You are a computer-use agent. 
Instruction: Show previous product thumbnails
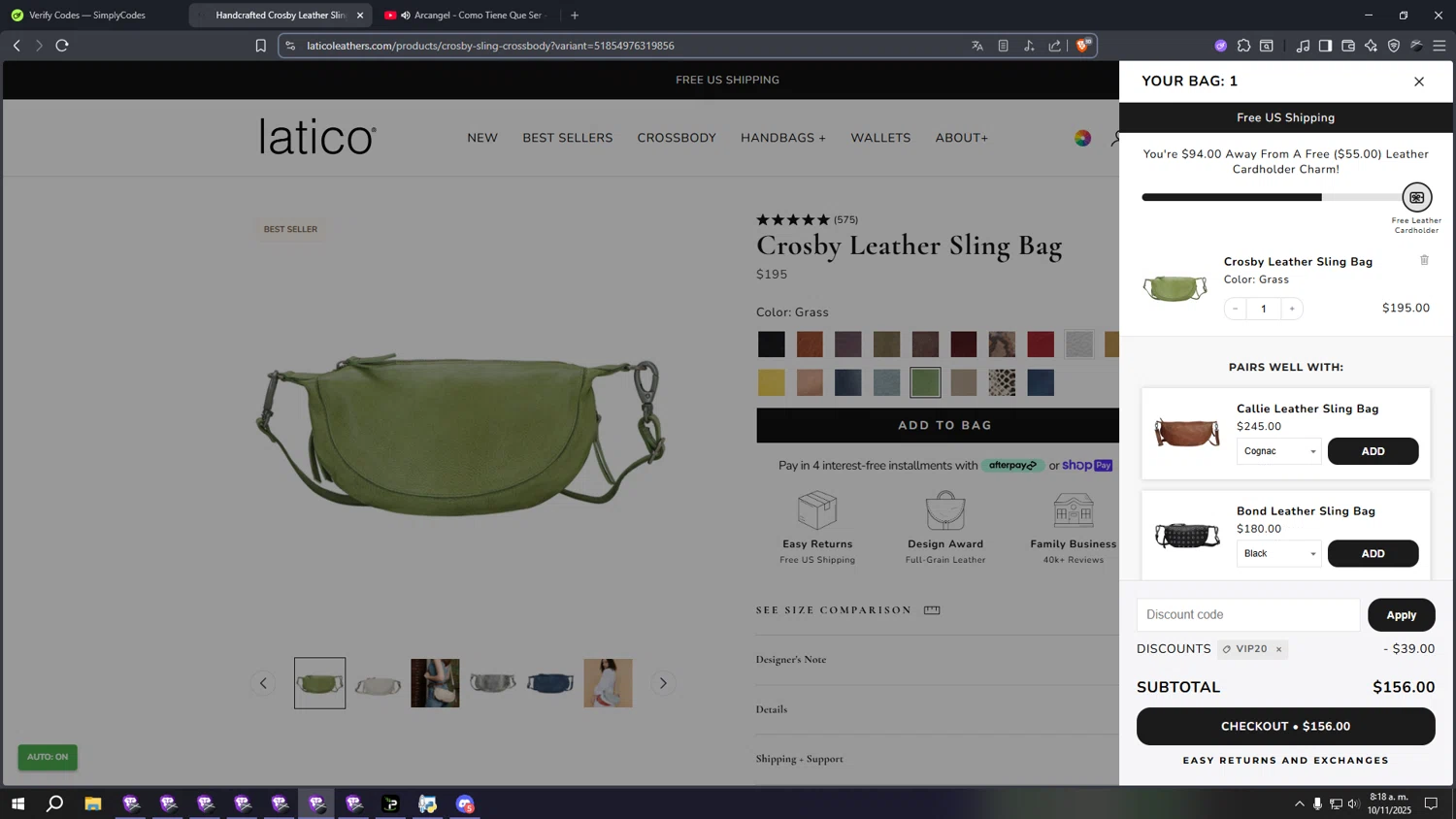pos(263,683)
